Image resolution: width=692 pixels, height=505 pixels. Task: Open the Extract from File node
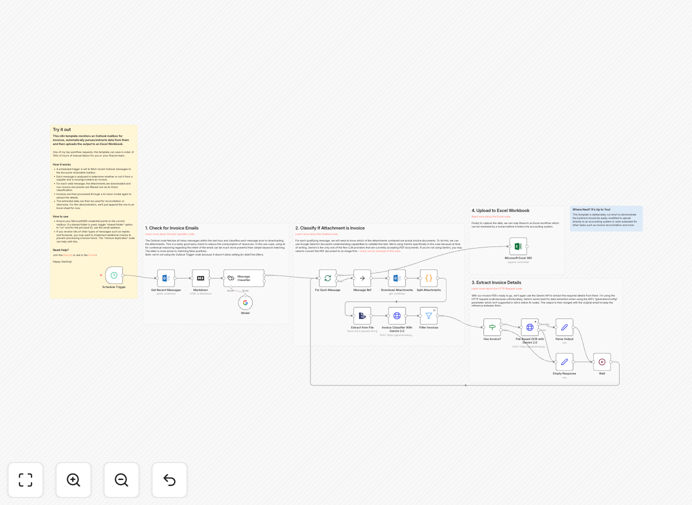click(362, 316)
